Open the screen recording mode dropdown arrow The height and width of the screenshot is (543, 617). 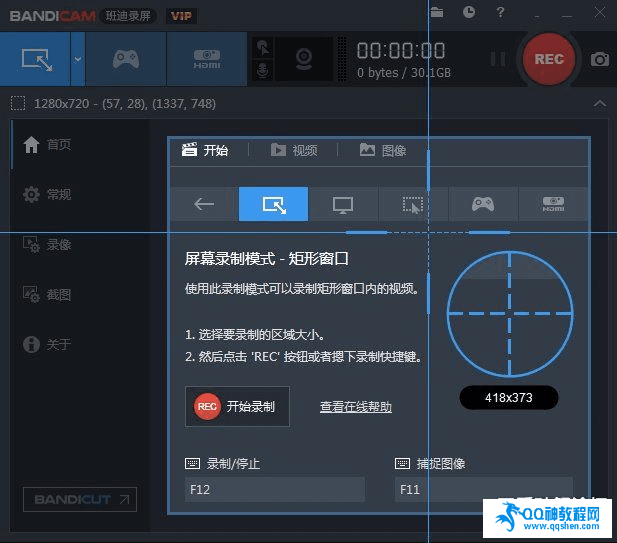coord(78,59)
